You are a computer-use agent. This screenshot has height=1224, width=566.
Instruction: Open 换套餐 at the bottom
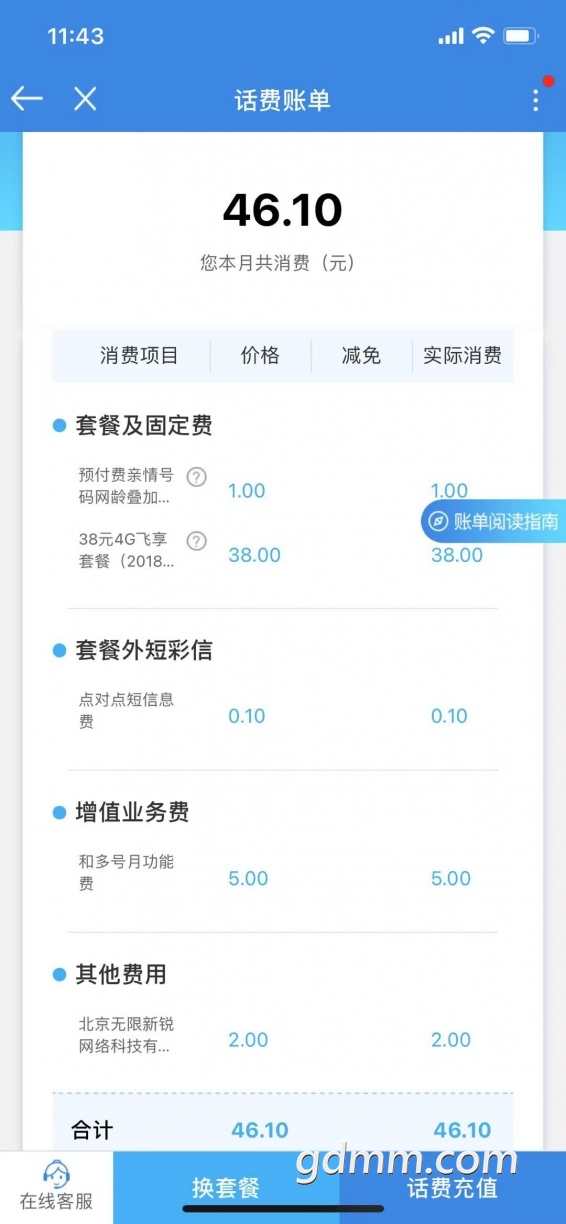pyautogui.click(x=226, y=1188)
